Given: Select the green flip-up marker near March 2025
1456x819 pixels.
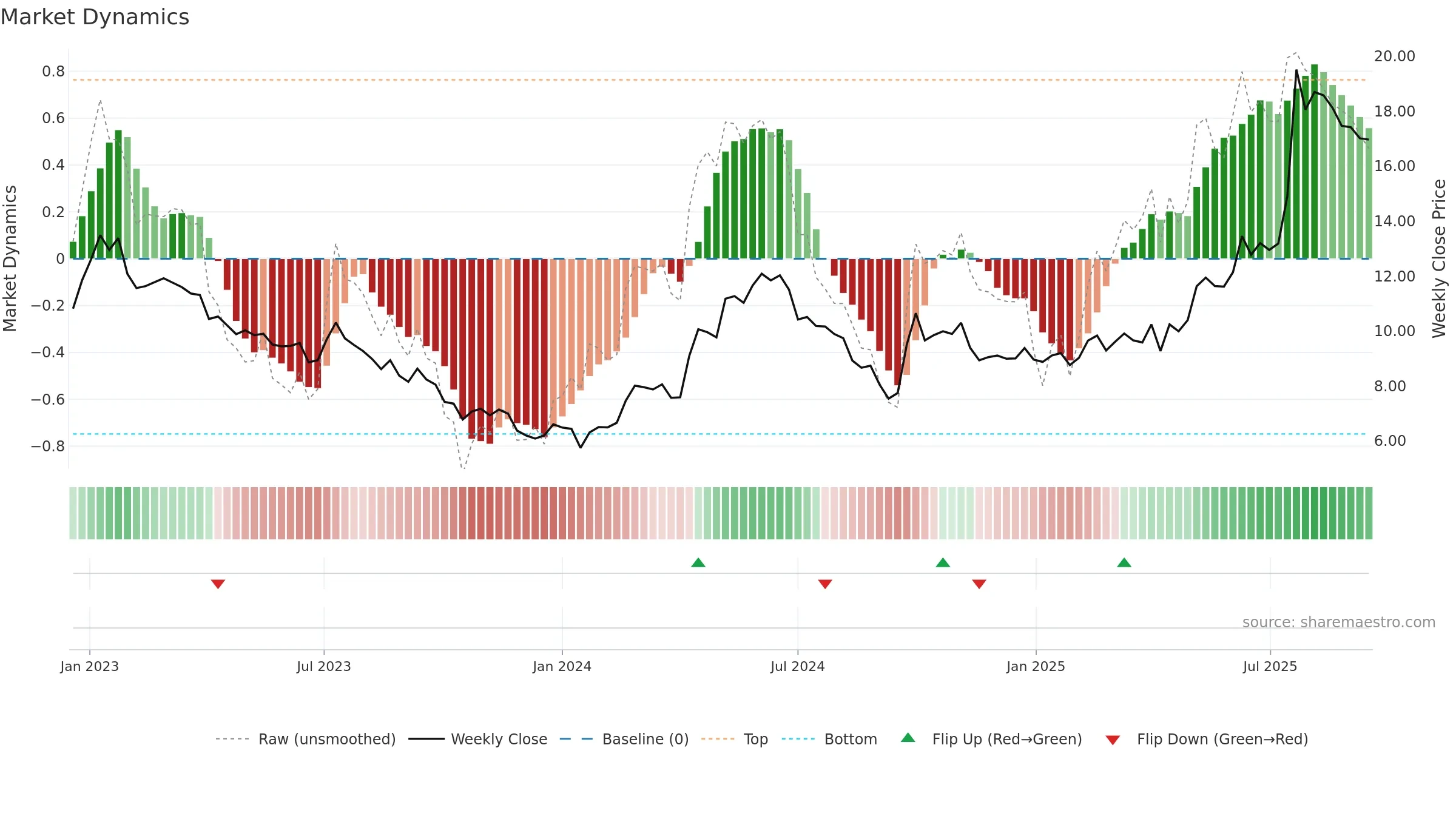Looking at the screenshot, I should [x=1124, y=562].
